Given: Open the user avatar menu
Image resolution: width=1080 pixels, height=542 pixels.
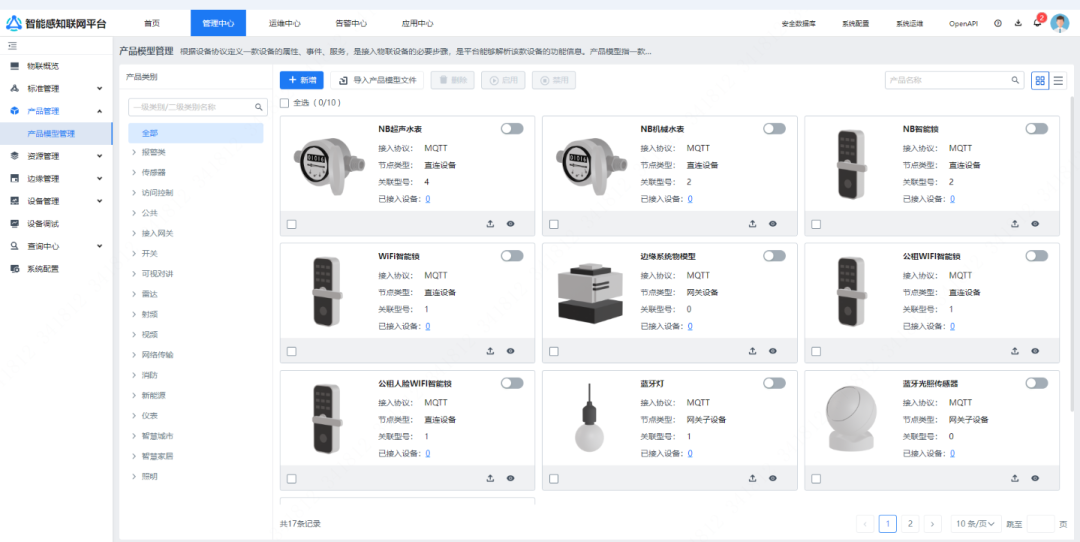Looking at the screenshot, I should (x=1060, y=23).
